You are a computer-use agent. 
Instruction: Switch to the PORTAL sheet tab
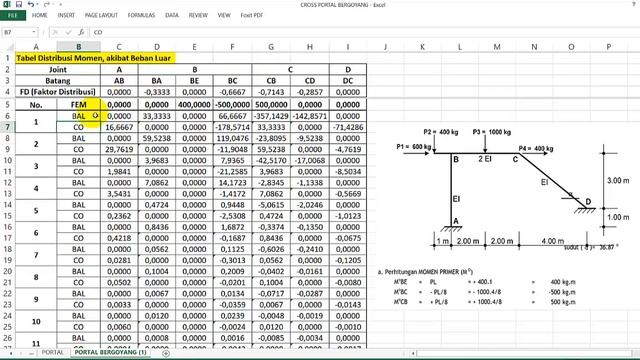tap(52, 352)
